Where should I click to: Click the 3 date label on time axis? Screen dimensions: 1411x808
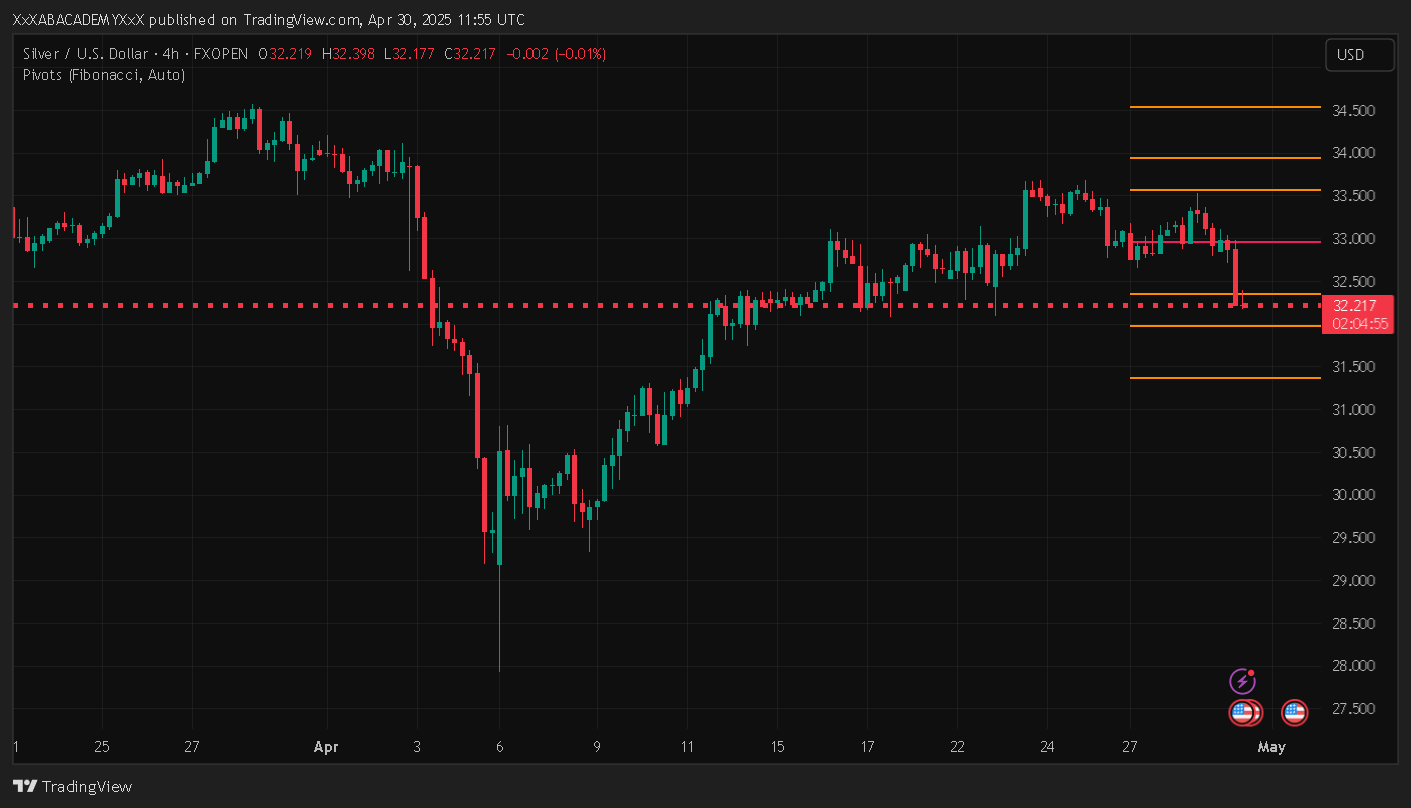coord(417,747)
